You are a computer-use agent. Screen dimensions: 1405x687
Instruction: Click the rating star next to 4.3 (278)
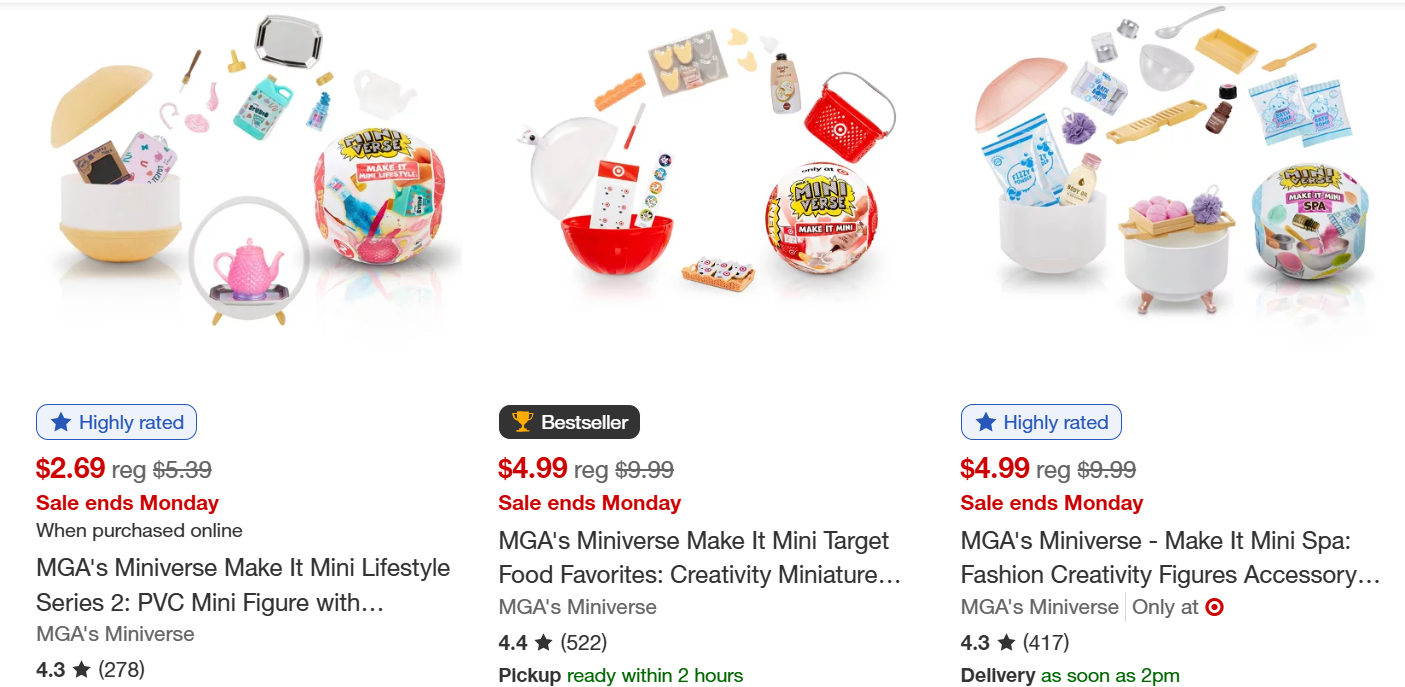coord(81,669)
